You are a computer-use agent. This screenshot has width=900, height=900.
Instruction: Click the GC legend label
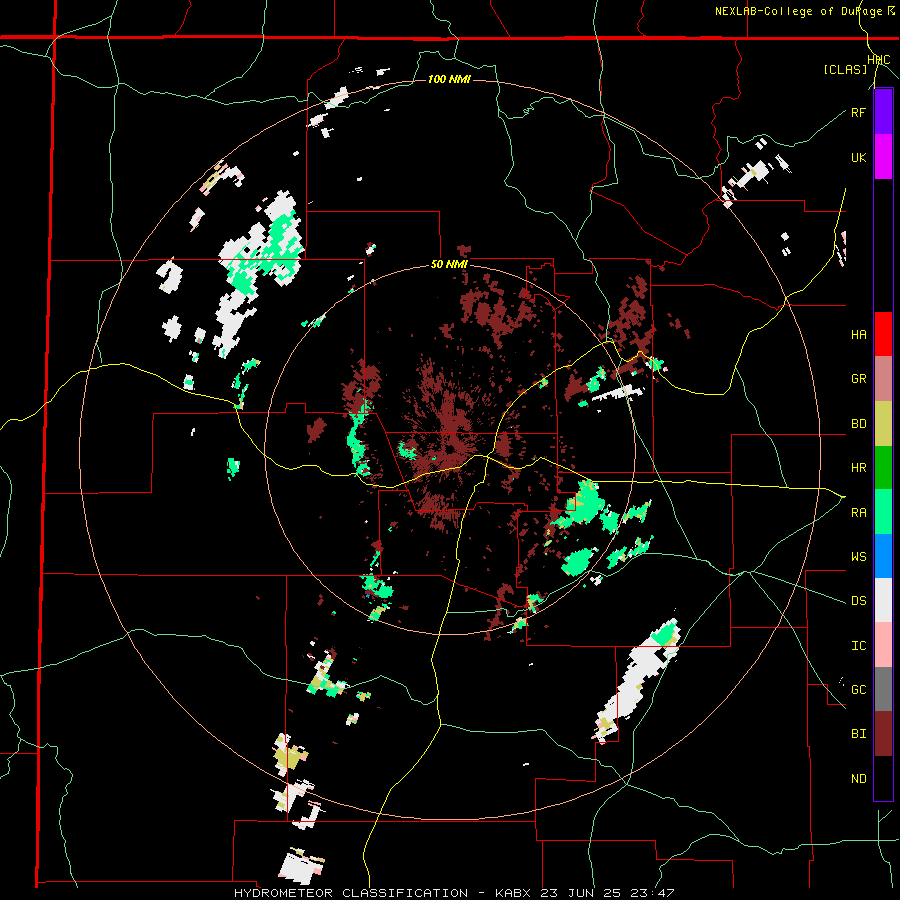(x=859, y=690)
